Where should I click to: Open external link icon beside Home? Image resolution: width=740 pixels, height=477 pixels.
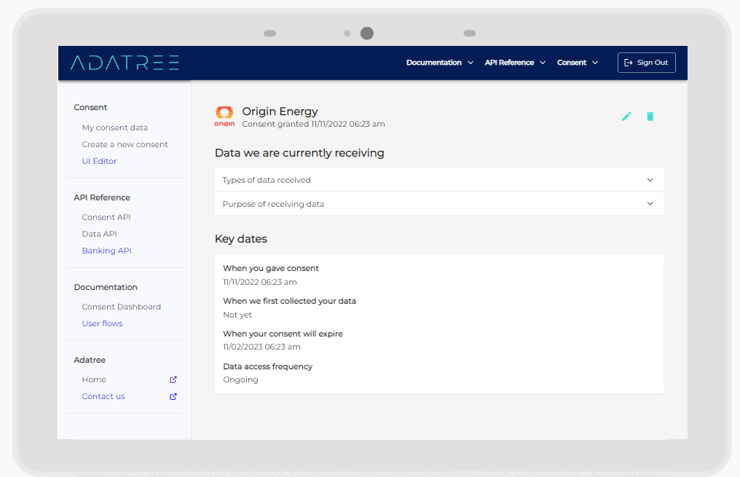[x=173, y=380]
